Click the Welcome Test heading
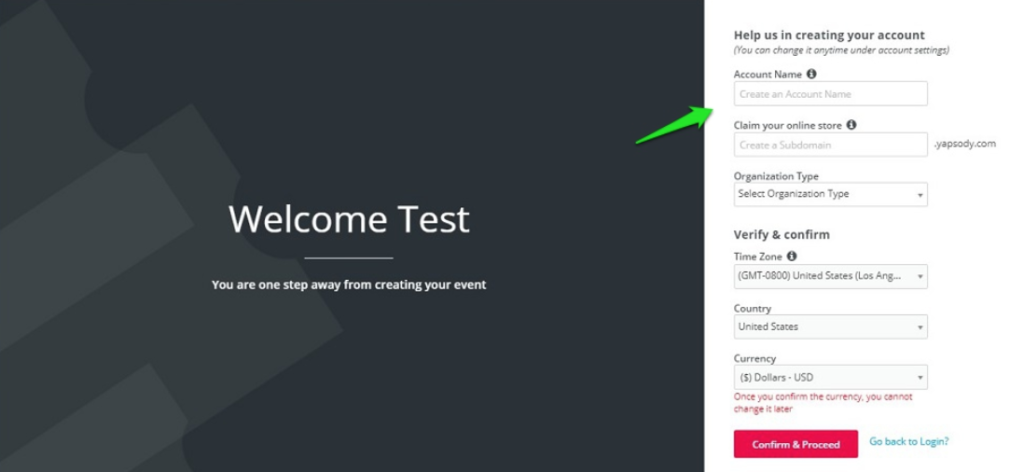The image size is (1024, 472). [349, 219]
